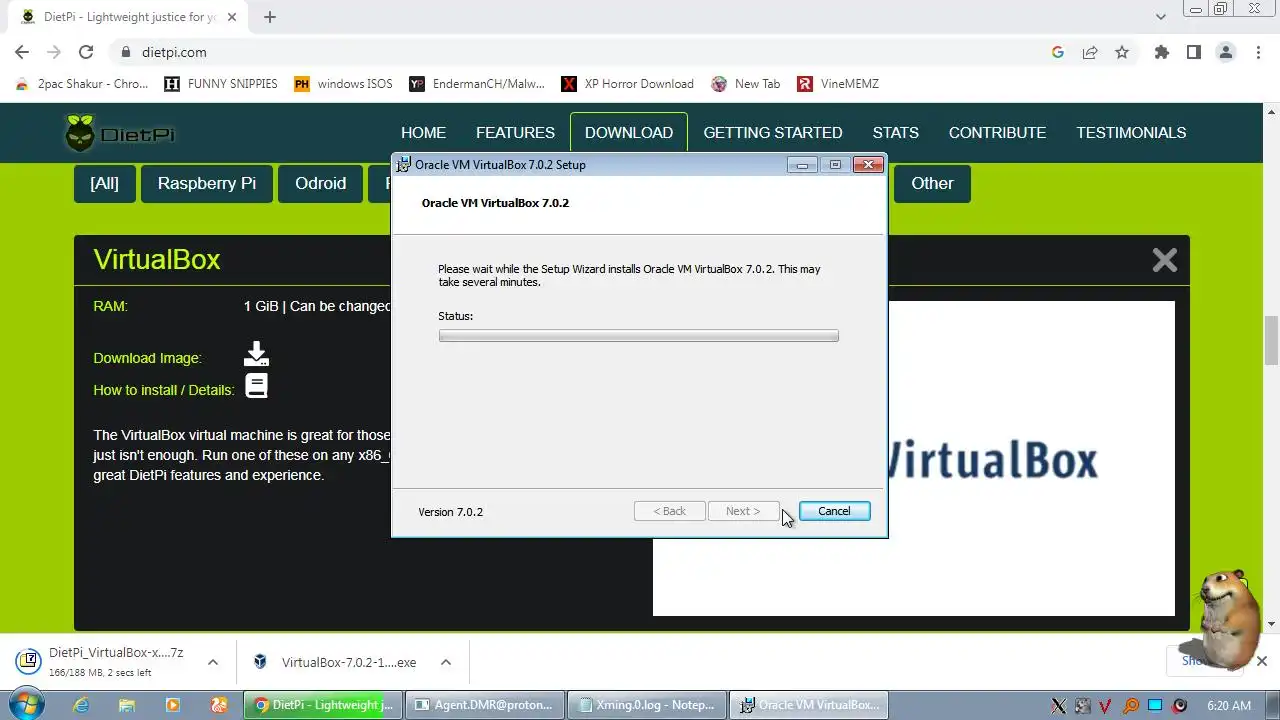This screenshot has height=720, width=1280.
Task: Click the 'How to install / Details:' text
Action: pos(164,390)
